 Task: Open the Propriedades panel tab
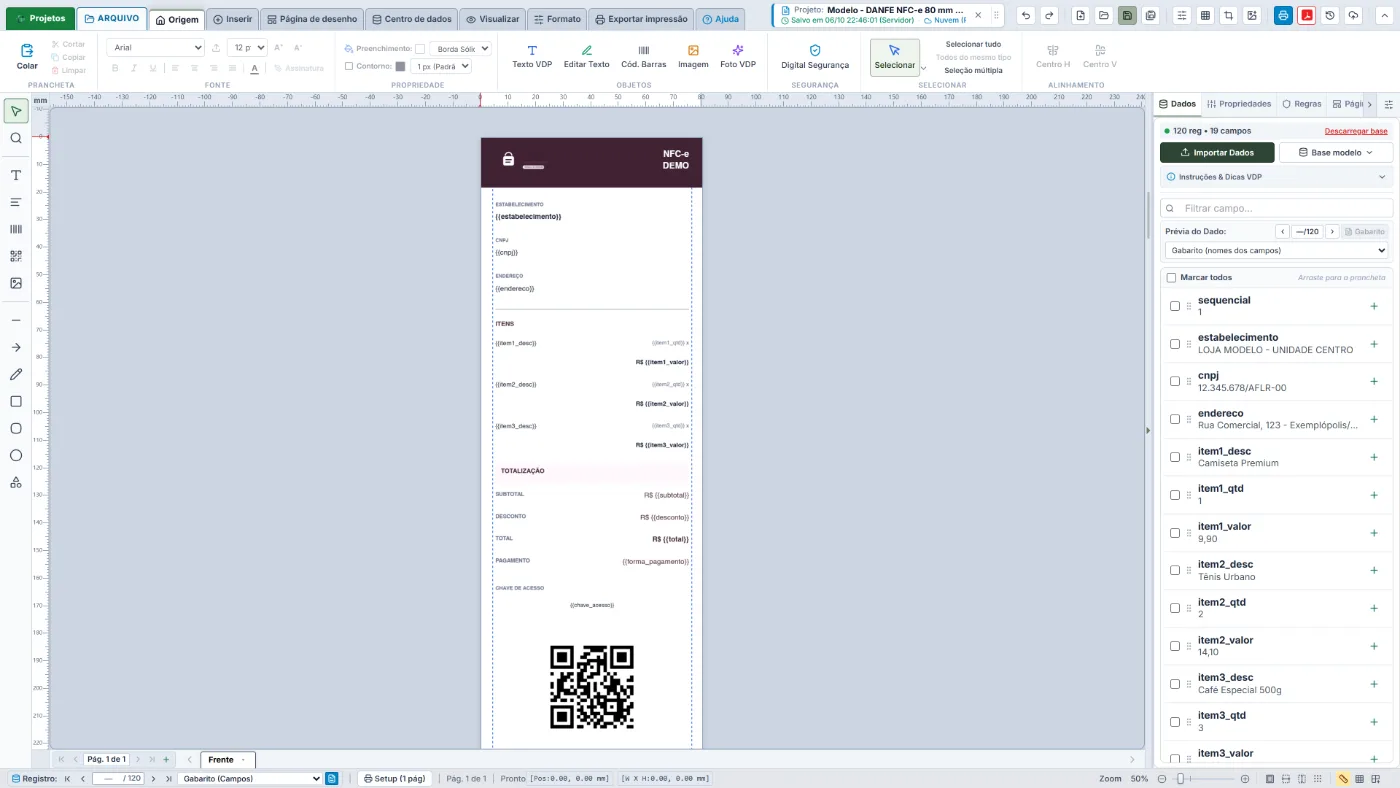(x=1239, y=104)
